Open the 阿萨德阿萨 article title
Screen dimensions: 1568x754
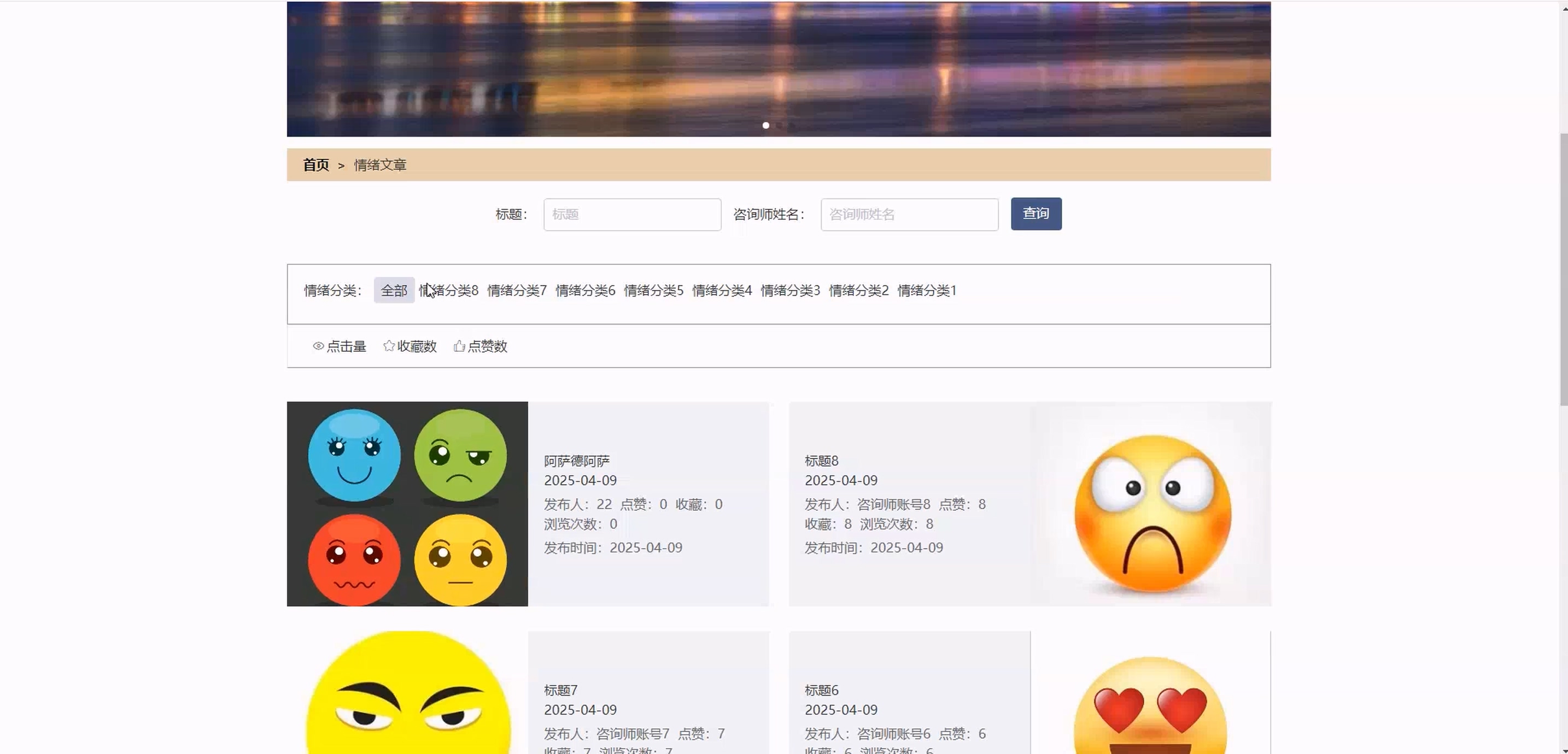tap(576, 461)
